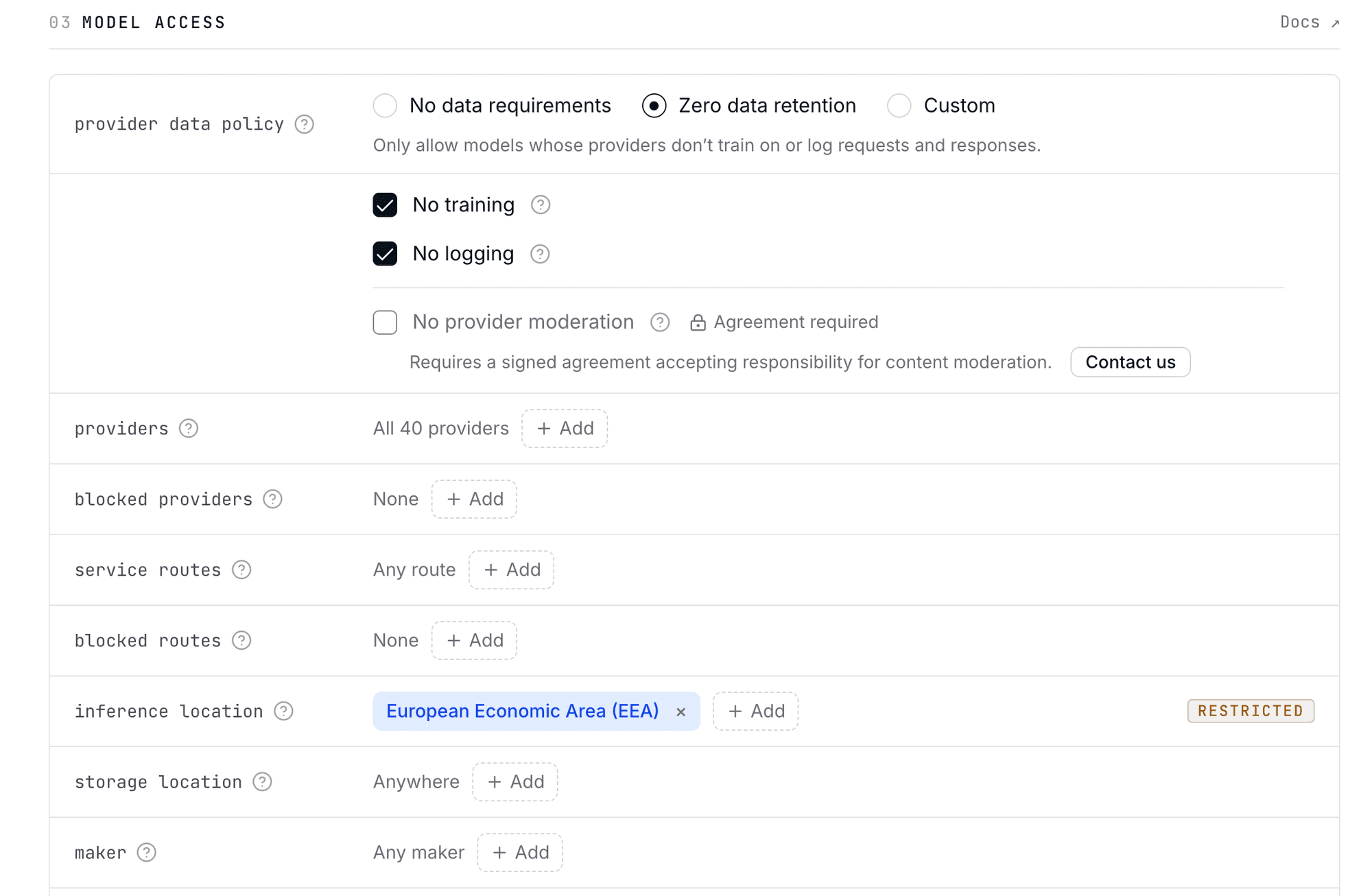
Task: Add a storage location
Action: pos(514,781)
